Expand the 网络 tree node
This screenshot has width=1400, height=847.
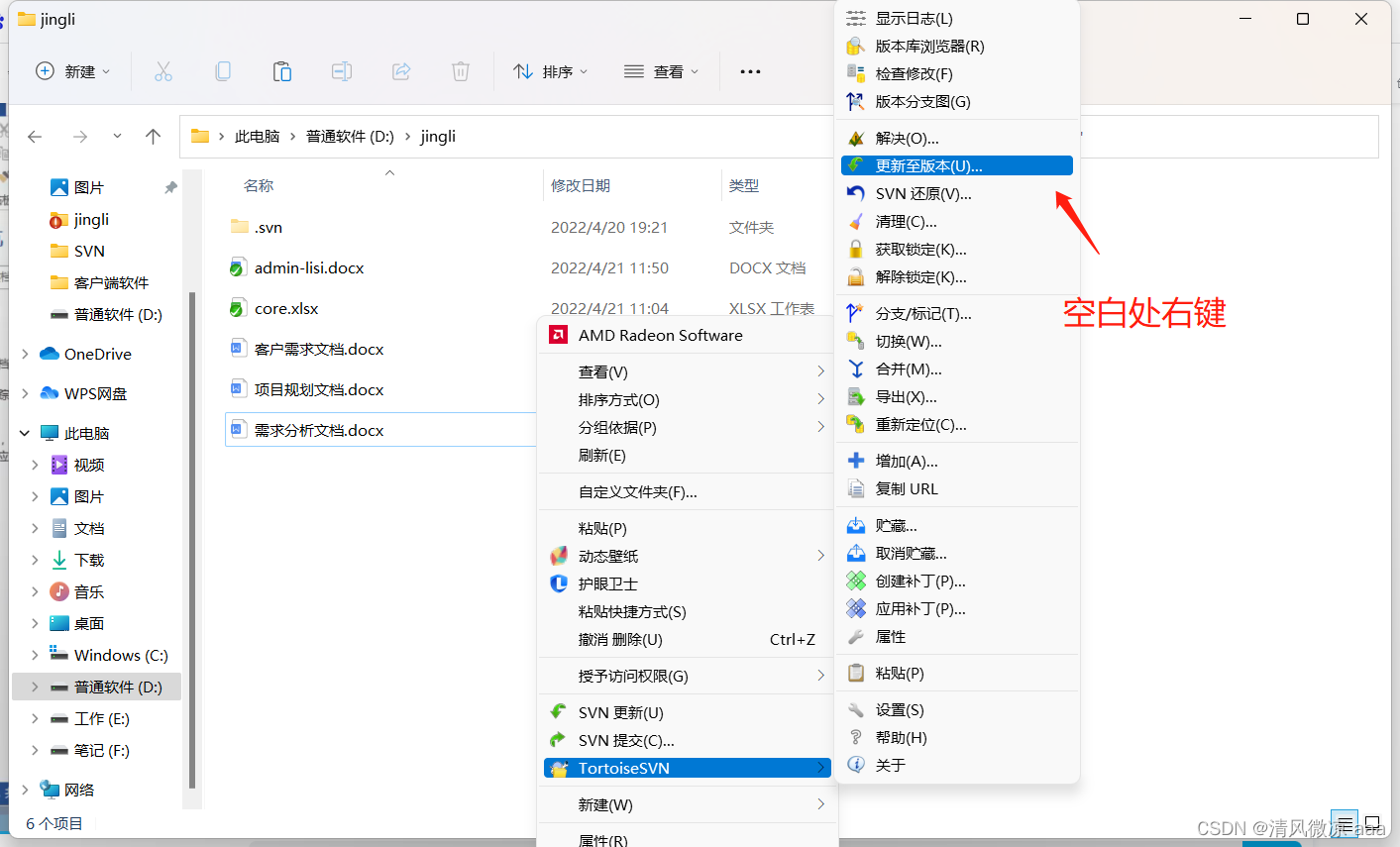point(25,791)
